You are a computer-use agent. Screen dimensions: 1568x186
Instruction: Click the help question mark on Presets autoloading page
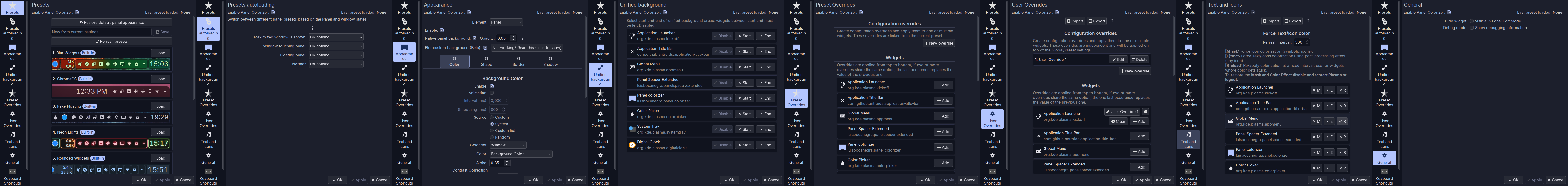312,28
